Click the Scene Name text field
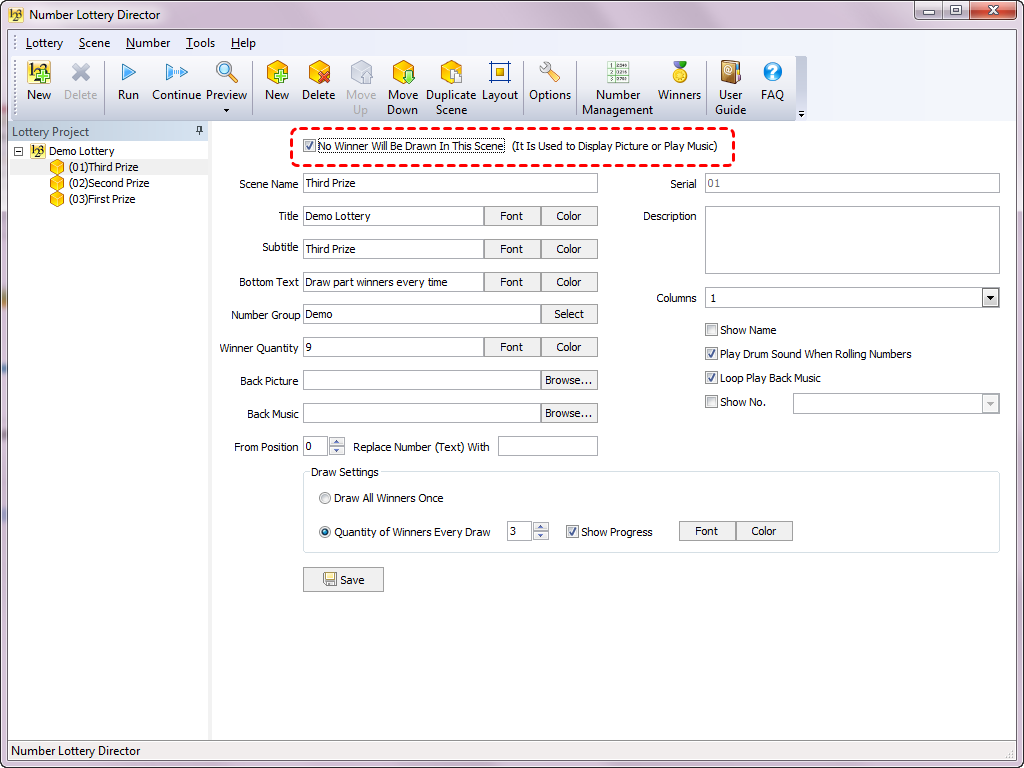Image resolution: width=1024 pixels, height=768 pixels. 449,183
